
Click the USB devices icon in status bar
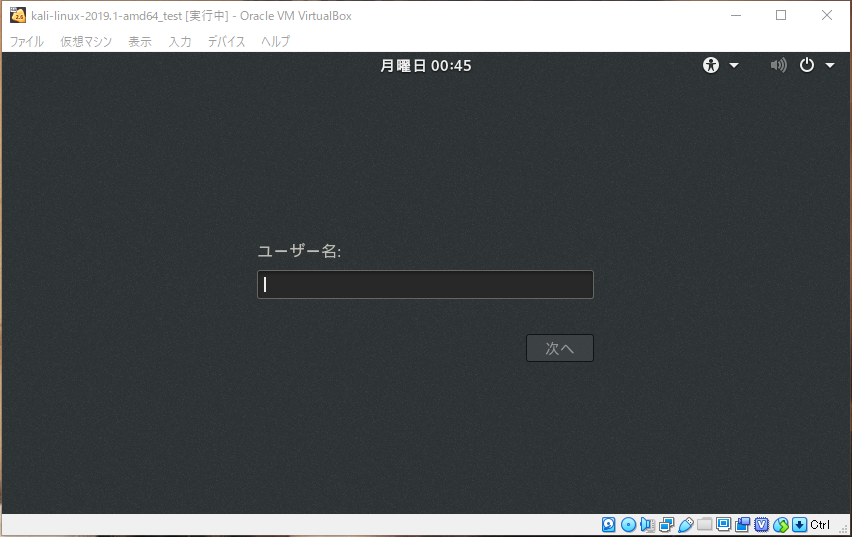click(x=685, y=524)
